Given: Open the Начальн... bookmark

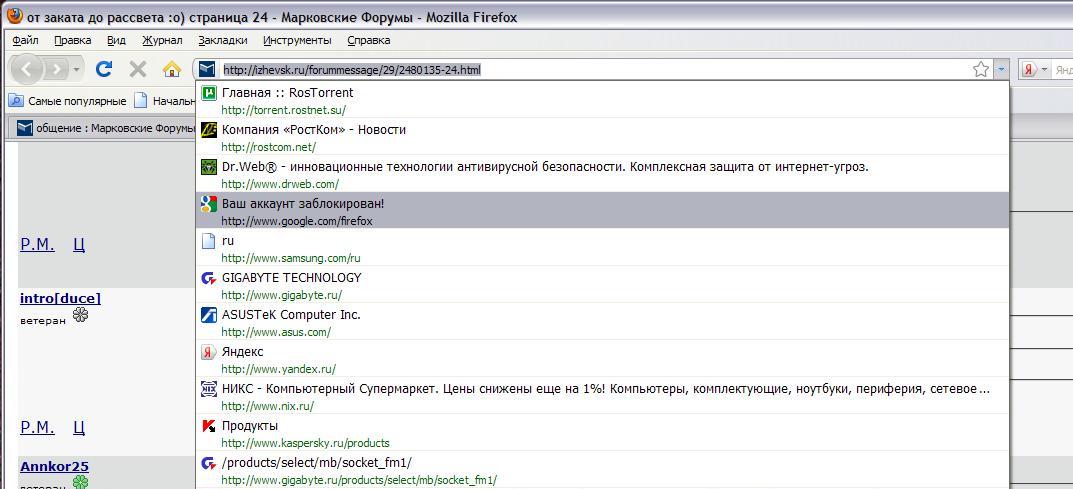Looking at the screenshot, I should (166, 101).
